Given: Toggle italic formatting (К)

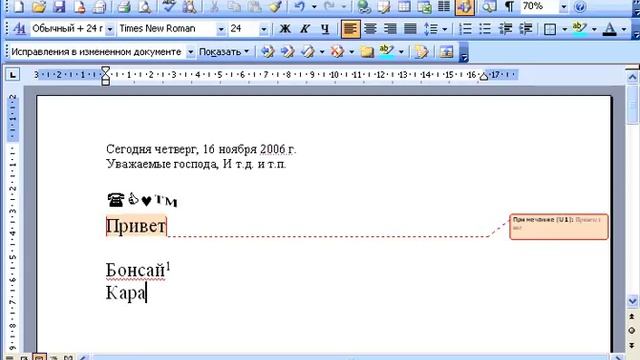Looking at the screenshot, I should coord(304,29).
